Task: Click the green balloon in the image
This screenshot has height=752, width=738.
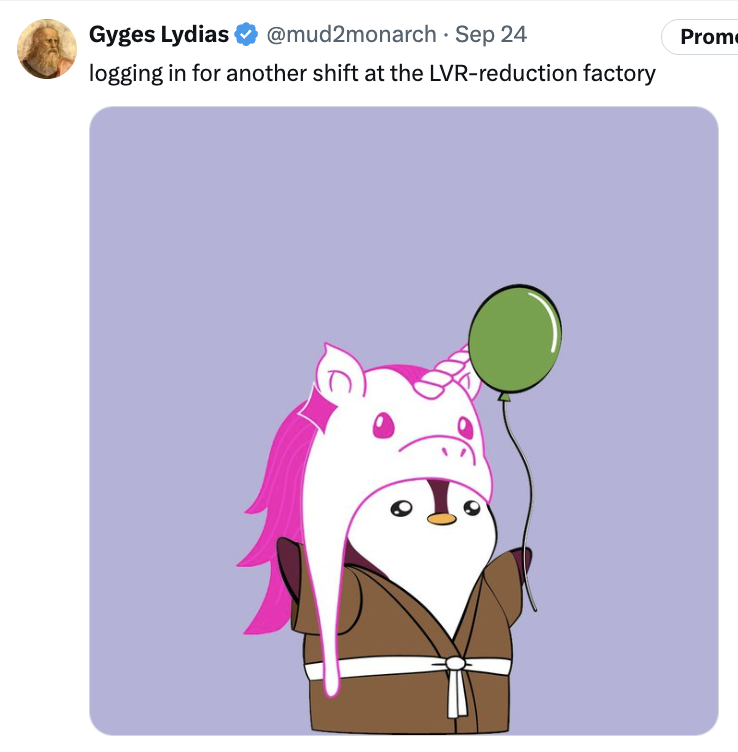Action: coord(515,337)
